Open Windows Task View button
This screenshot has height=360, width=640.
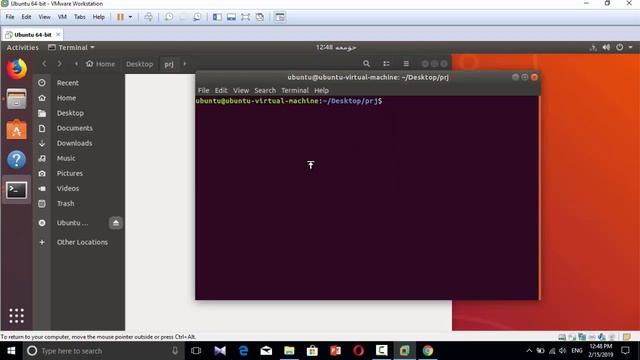pyautogui.click(x=196, y=351)
